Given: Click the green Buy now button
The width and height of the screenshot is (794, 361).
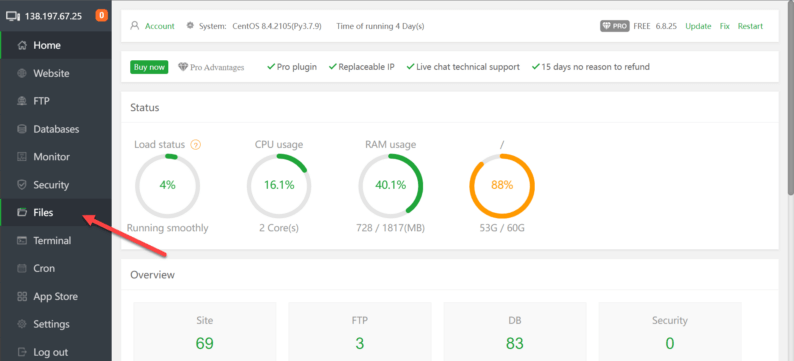Looking at the screenshot, I should [x=149, y=67].
